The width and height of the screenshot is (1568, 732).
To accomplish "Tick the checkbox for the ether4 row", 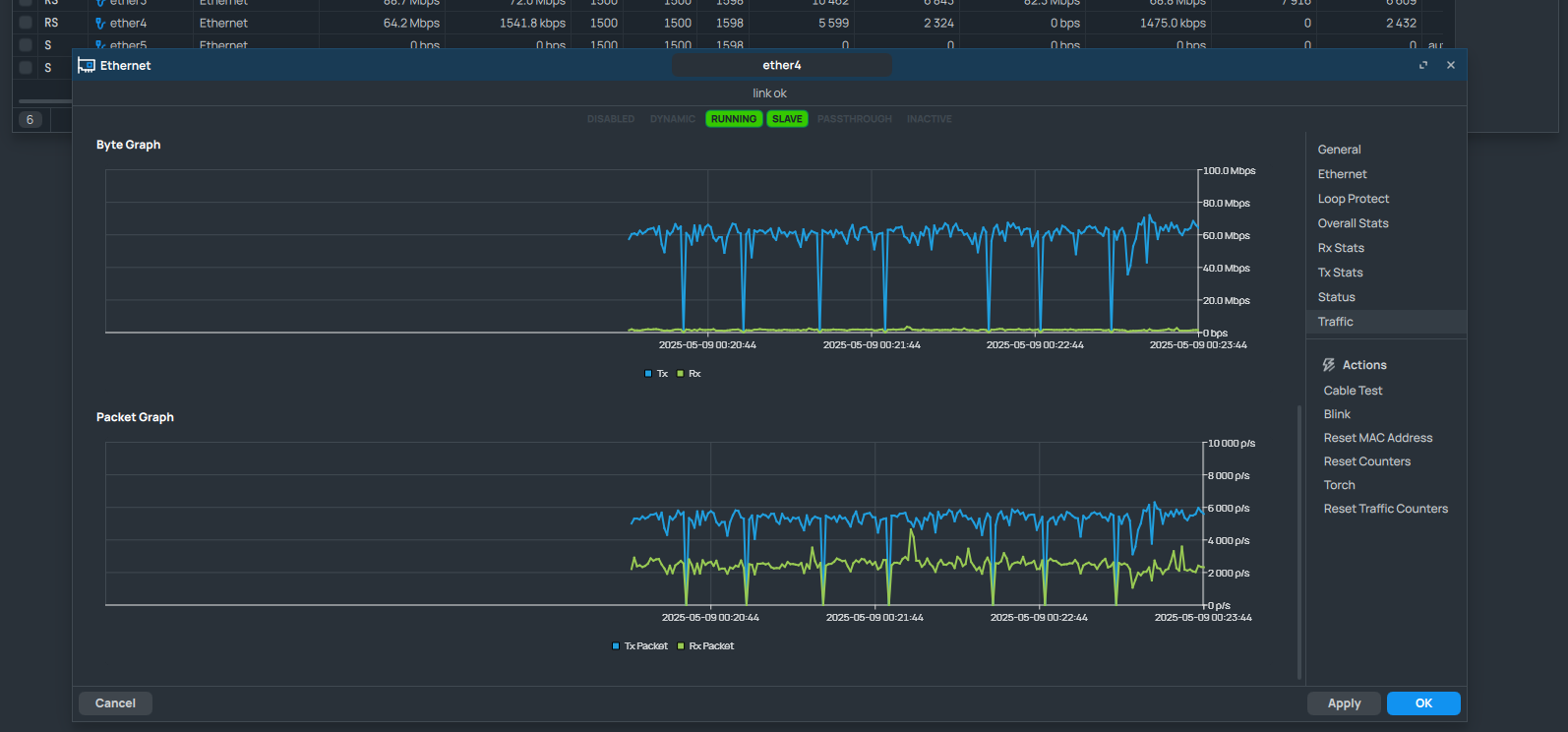I will (x=26, y=23).
